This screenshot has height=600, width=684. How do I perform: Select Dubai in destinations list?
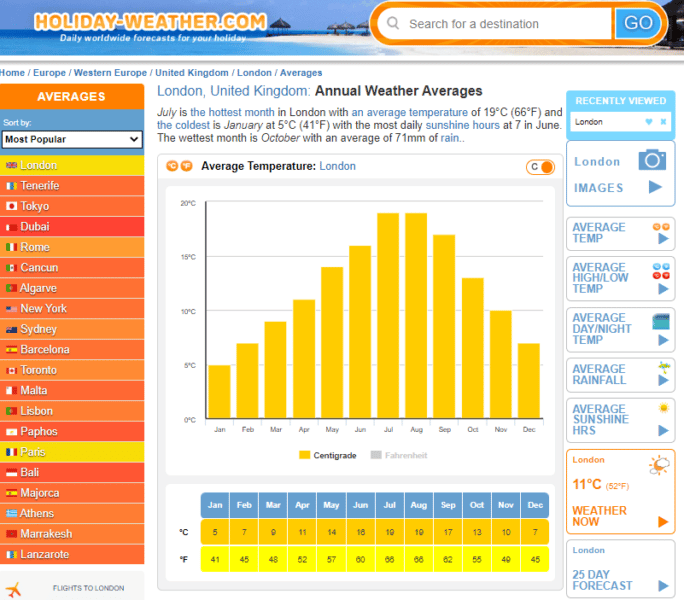(x=72, y=227)
